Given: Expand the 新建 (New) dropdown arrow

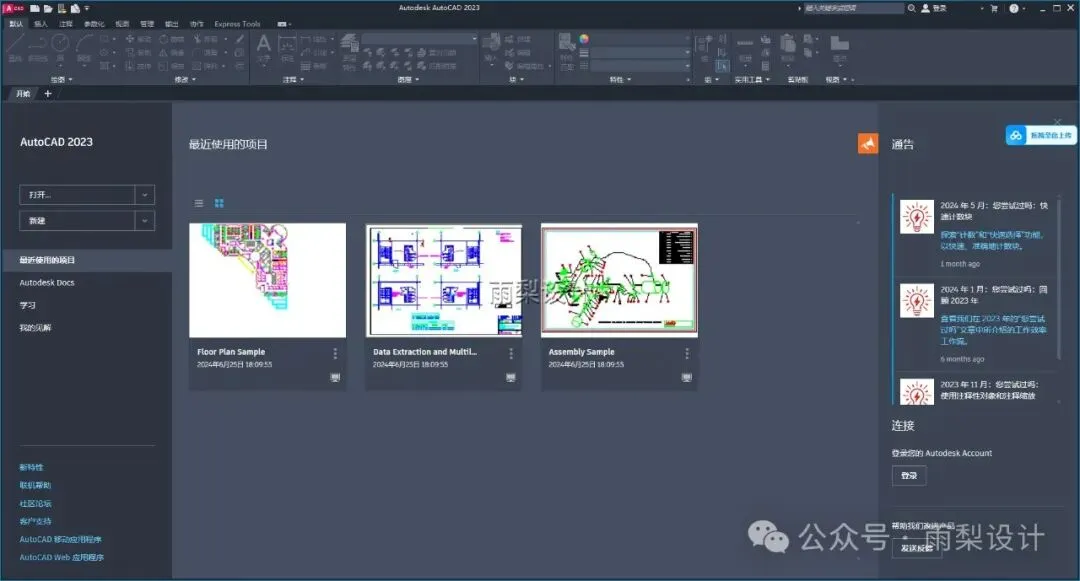Looking at the screenshot, I should click(x=145, y=220).
